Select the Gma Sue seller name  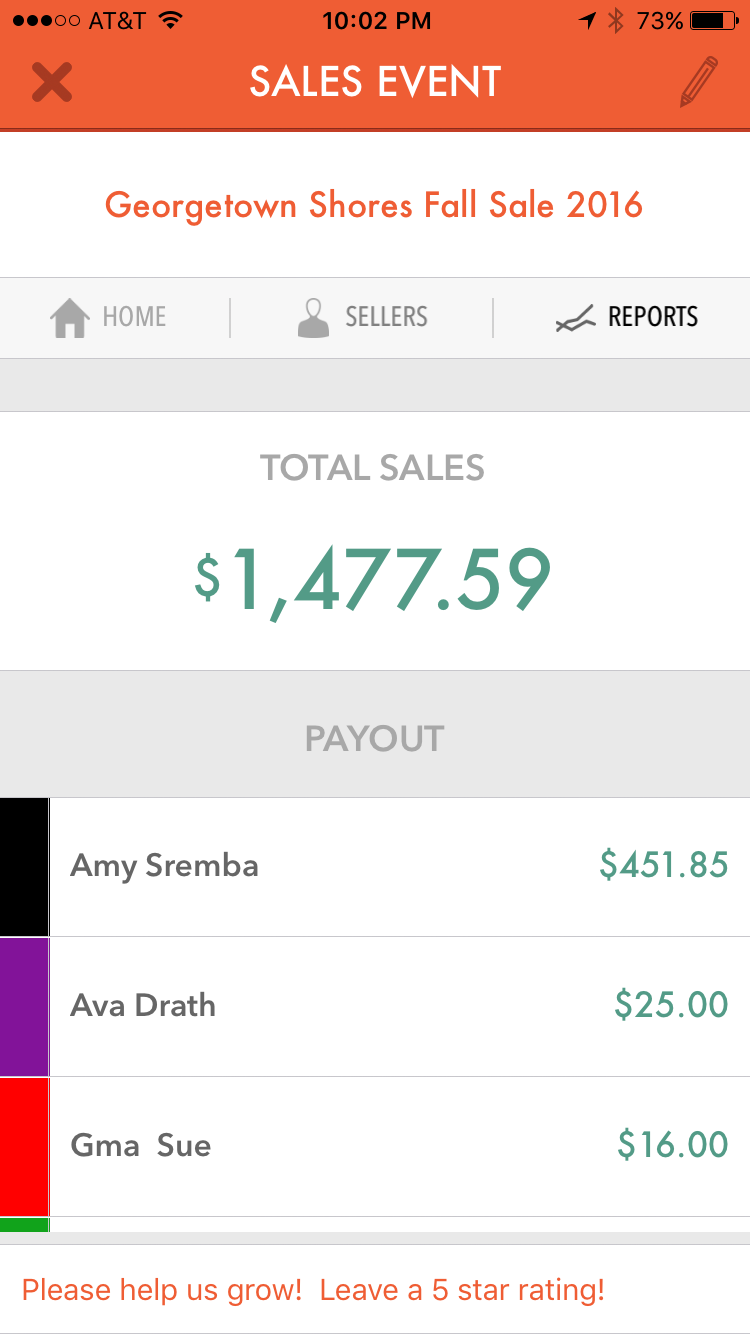[x=141, y=1146]
